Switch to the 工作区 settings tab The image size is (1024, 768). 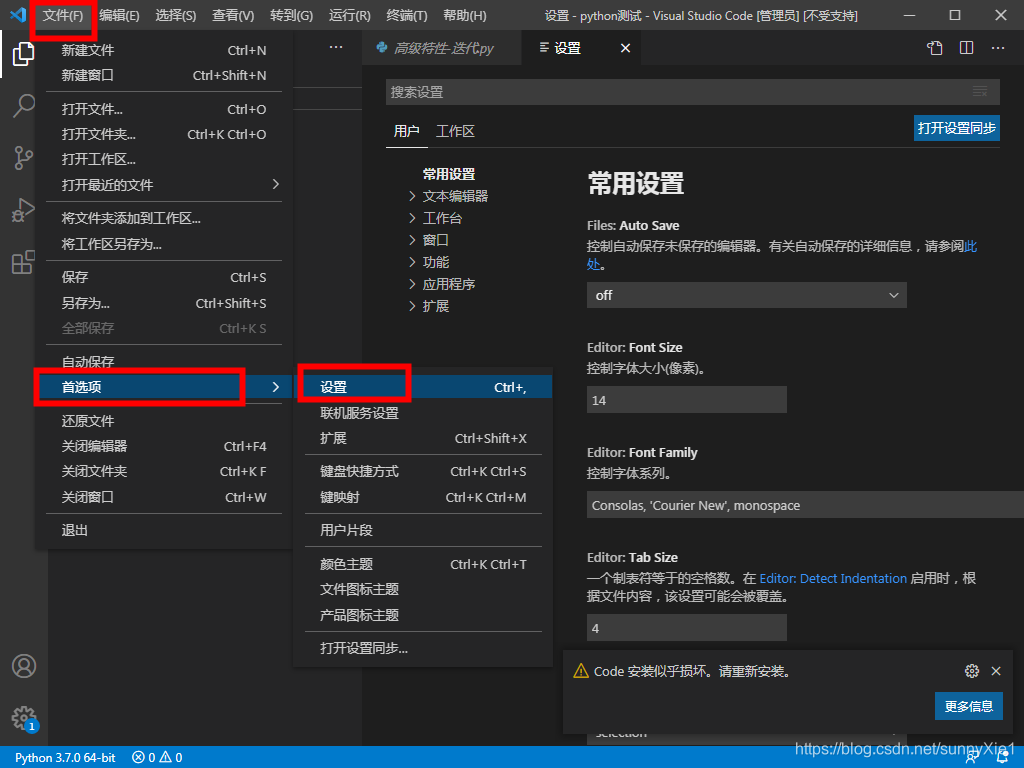[x=455, y=131]
